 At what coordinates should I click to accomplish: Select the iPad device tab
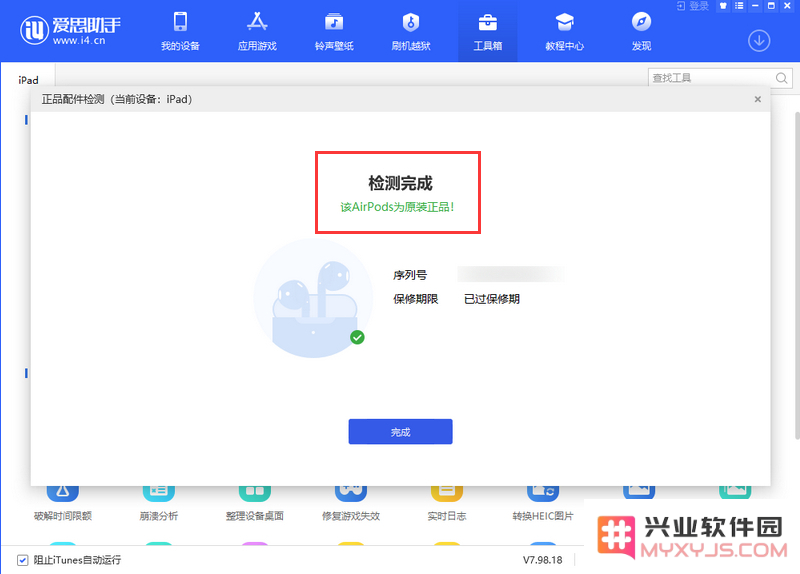(x=28, y=80)
